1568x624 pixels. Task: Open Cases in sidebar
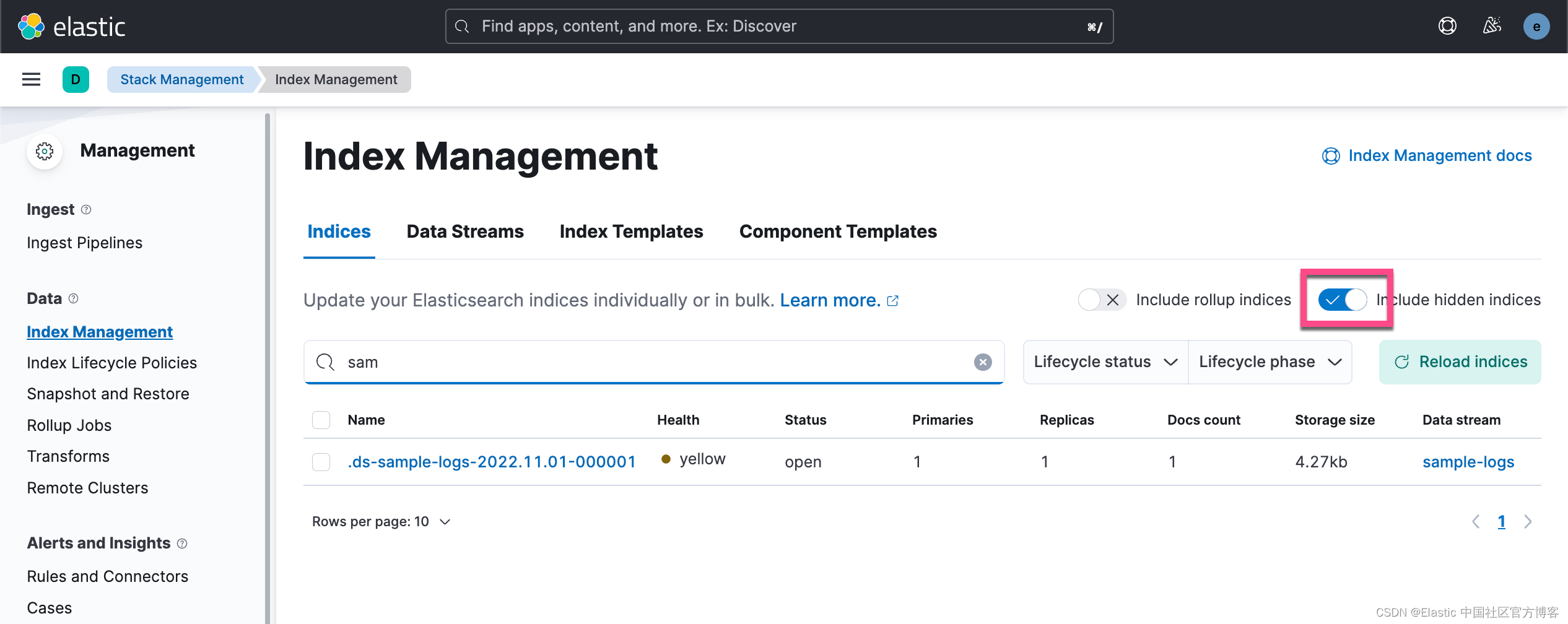coord(50,609)
